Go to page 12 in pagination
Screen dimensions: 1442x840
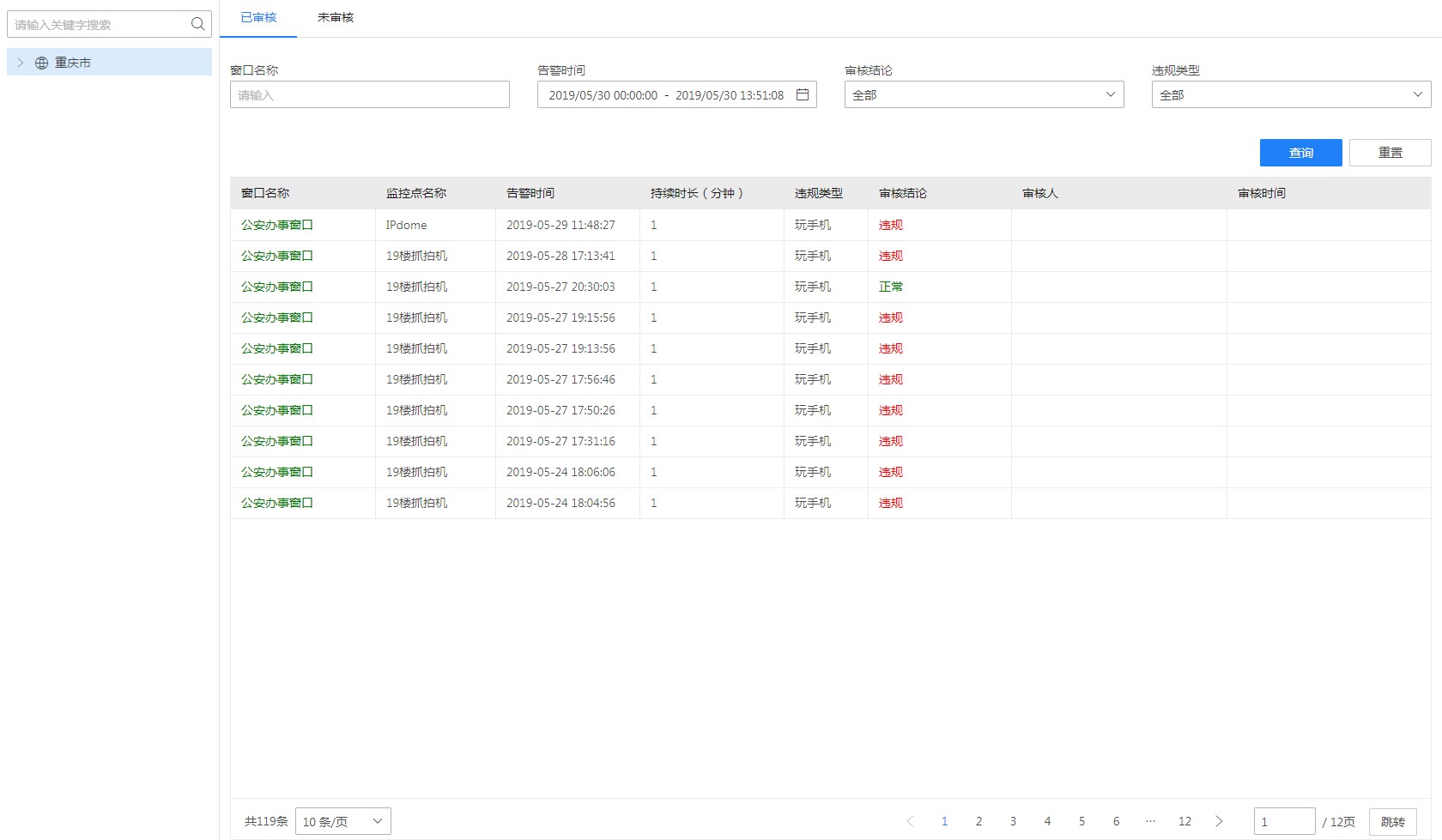tap(1184, 821)
